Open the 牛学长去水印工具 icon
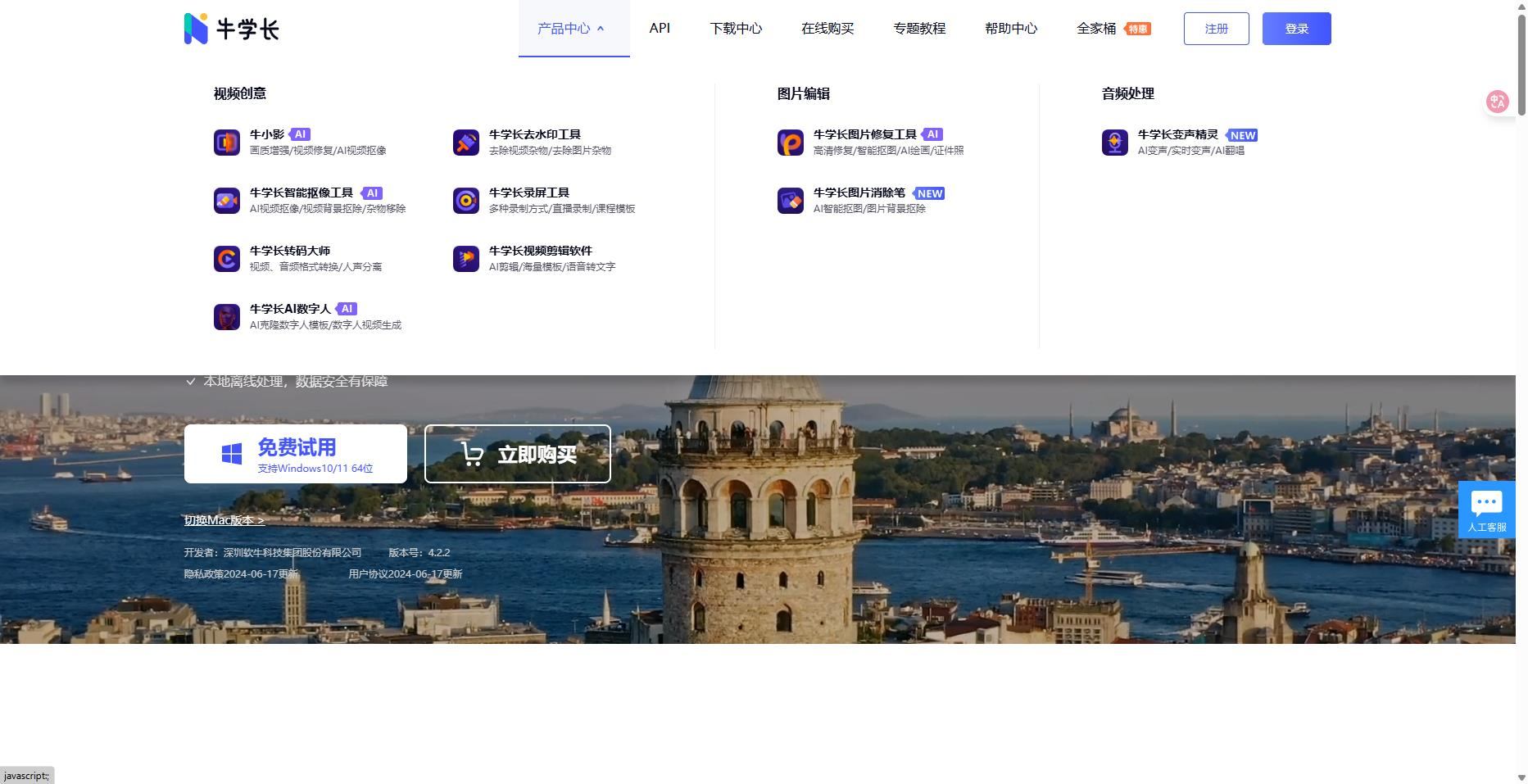 tap(465, 143)
